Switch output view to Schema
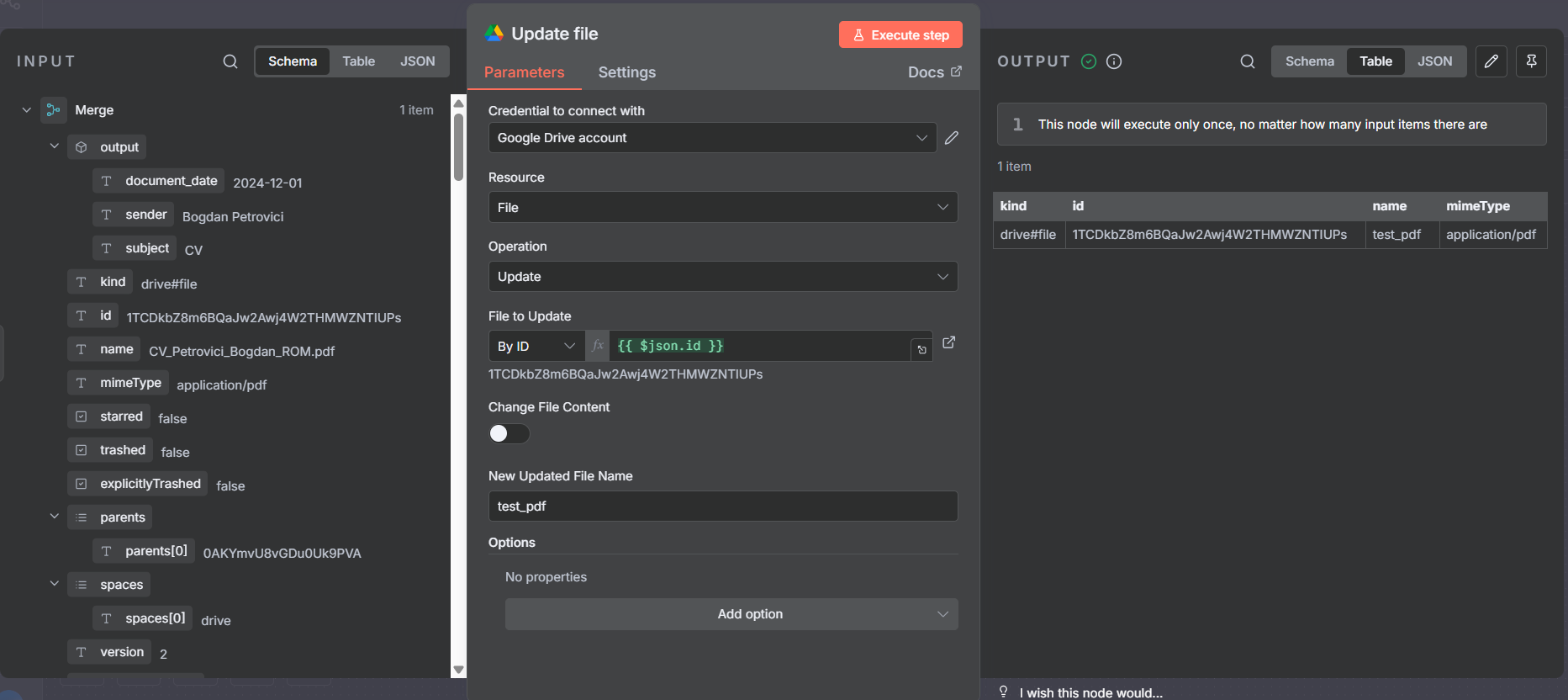1568x700 pixels. tap(1309, 61)
